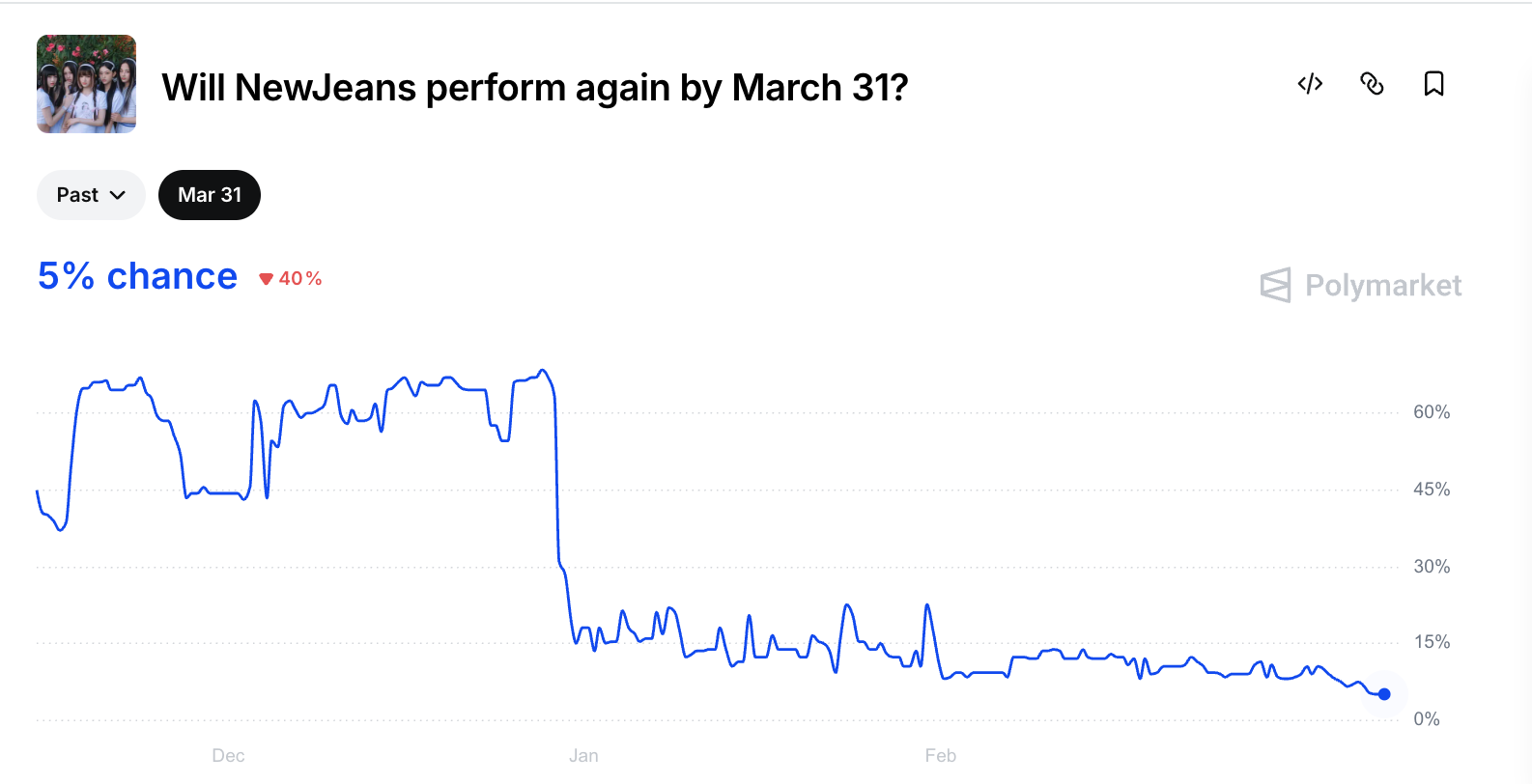Click the Feb label on the time axis

[x=940, y=756]
